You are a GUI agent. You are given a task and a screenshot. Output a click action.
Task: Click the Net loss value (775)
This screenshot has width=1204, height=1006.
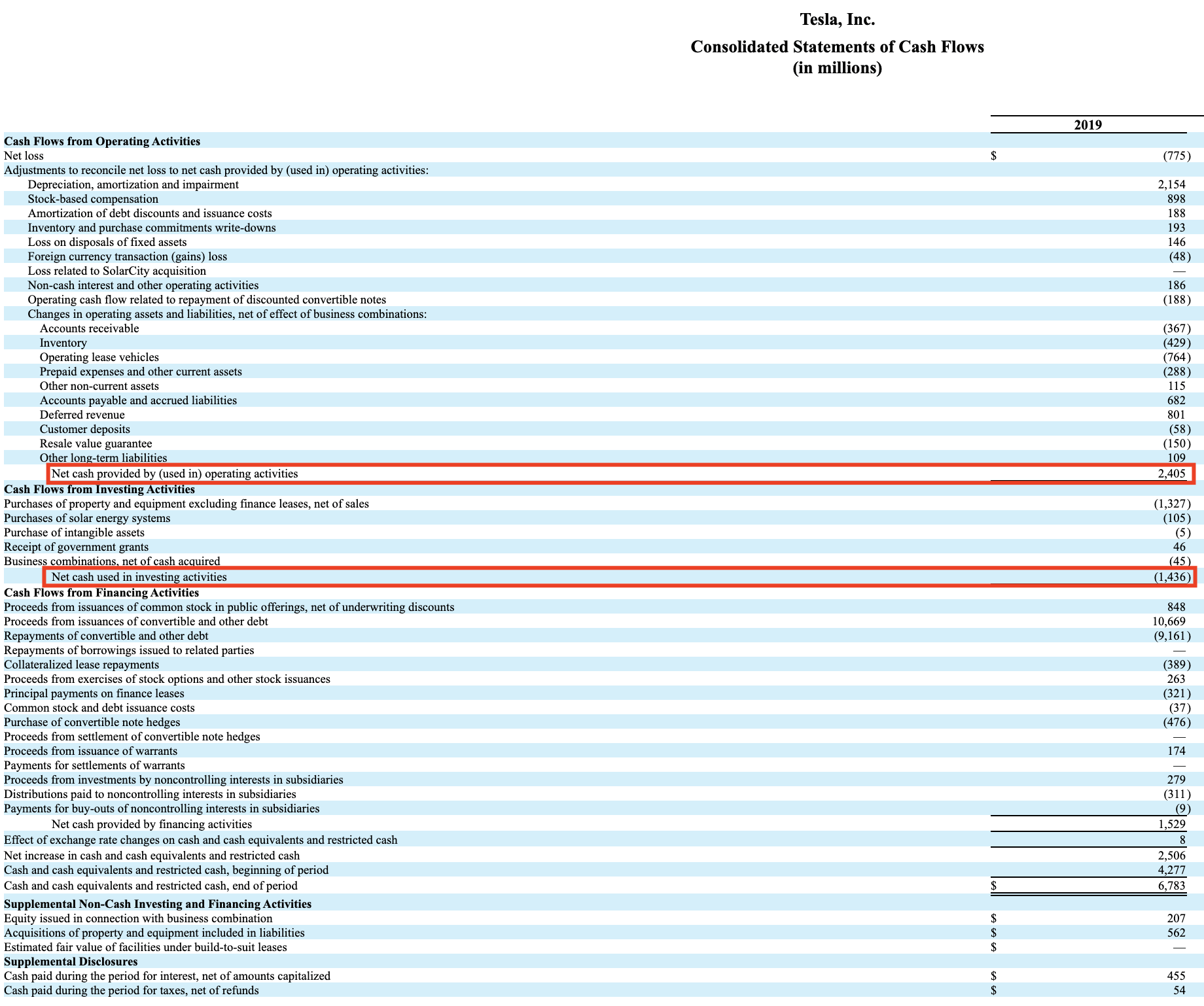click(x=1177, y=156)
